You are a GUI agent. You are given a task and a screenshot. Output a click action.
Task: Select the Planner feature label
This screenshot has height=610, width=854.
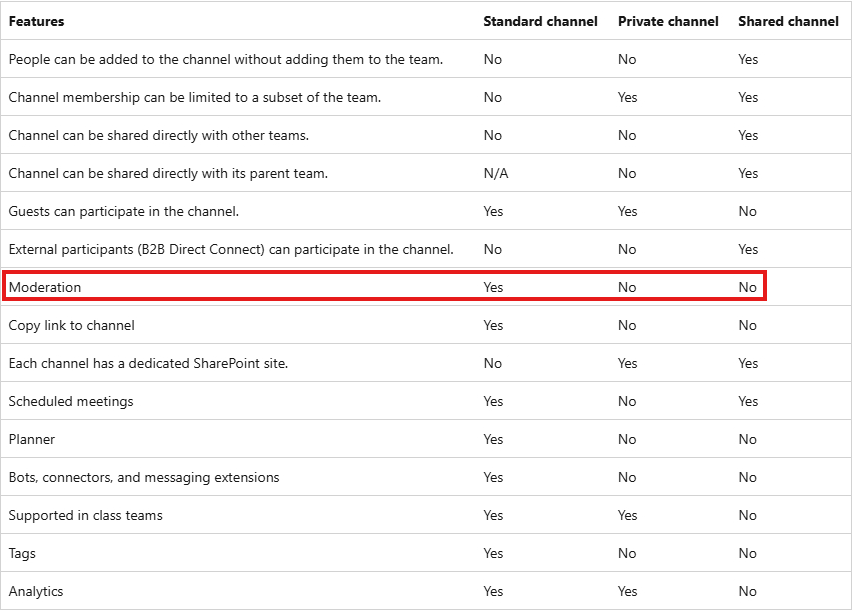[32, 439]
